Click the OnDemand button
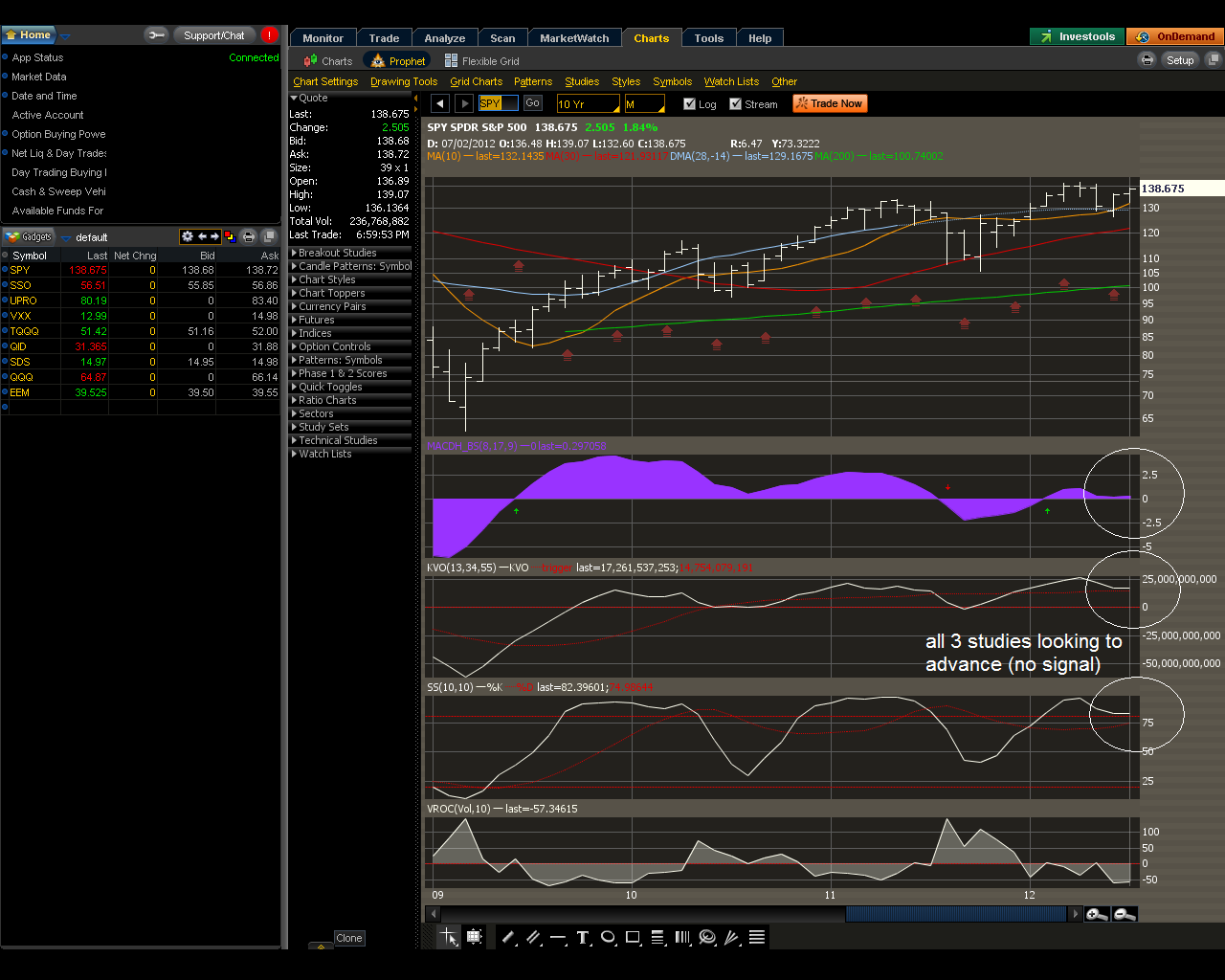Screen dimensions: 1225x980 [1175, 36]
